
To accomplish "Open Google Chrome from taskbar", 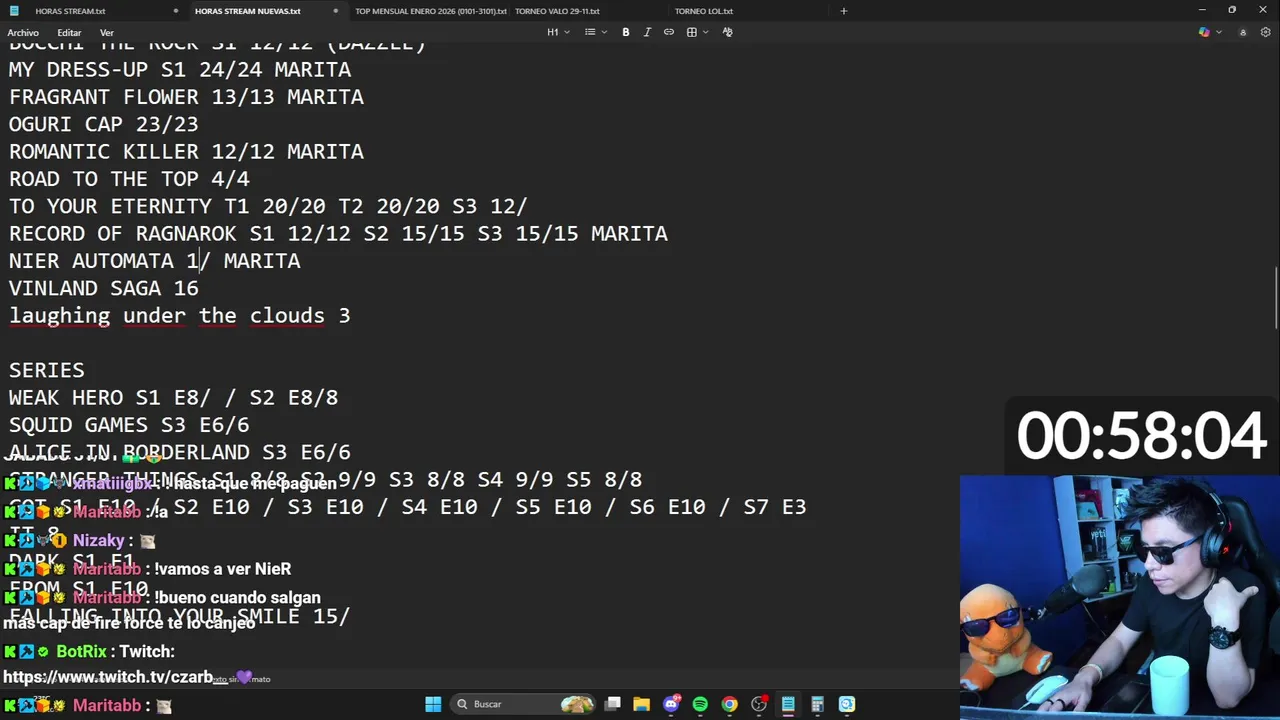I will click(x=730, y=704).
